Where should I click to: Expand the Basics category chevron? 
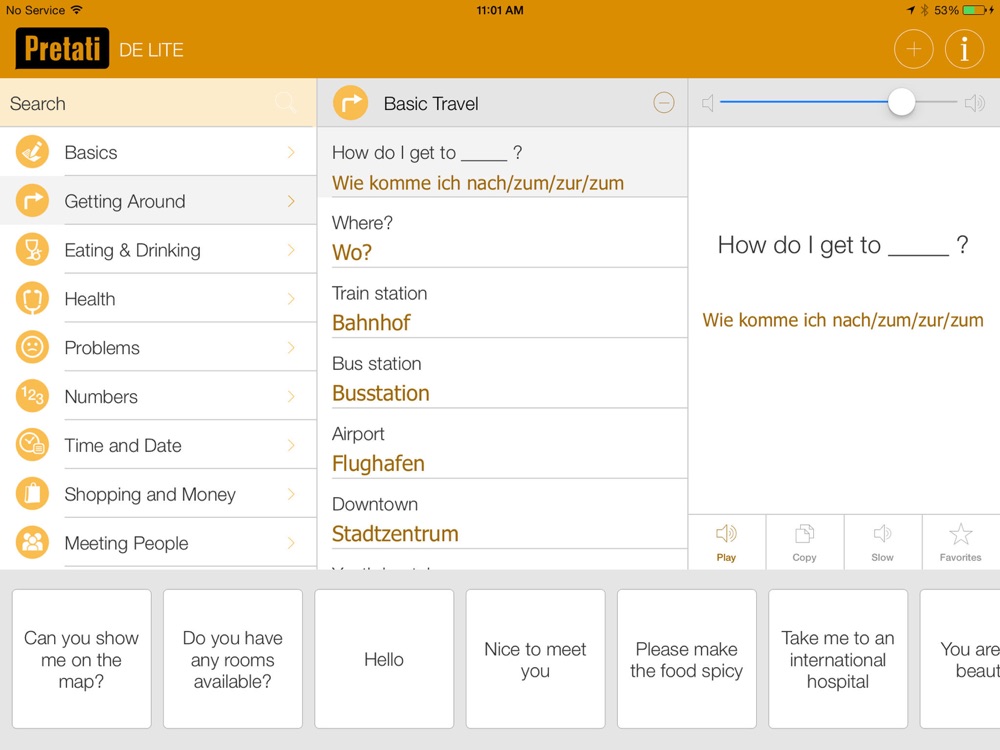point(291,152)
